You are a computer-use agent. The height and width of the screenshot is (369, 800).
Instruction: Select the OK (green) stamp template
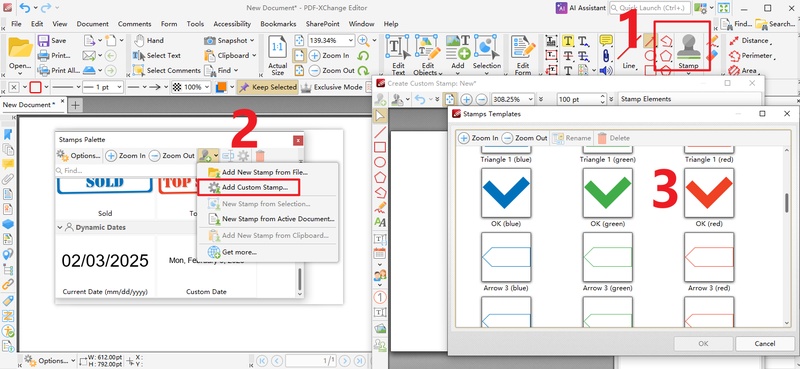(x=608, y=193)
